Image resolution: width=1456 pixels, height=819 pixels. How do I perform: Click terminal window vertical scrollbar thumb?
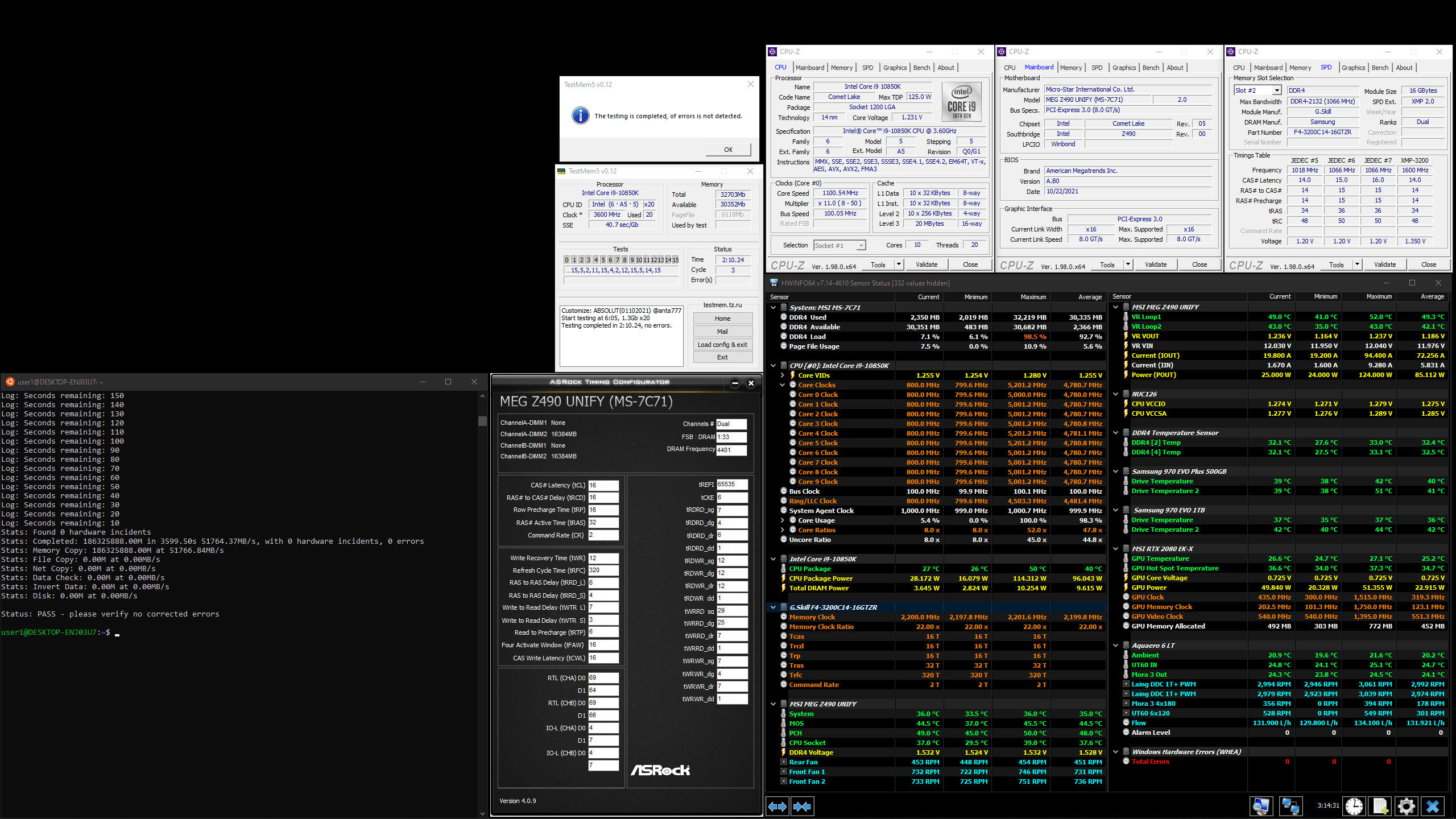(482, 421)
